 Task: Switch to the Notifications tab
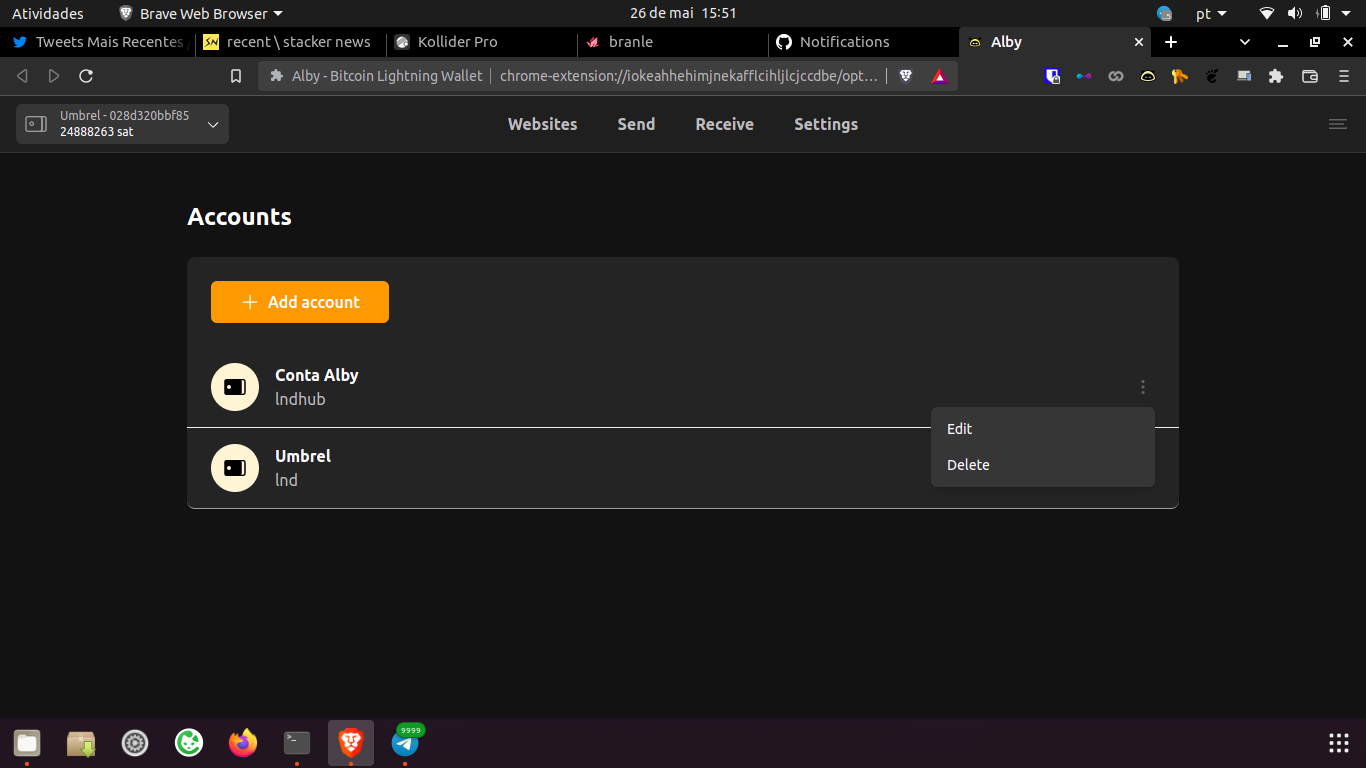tap(843, 42)
